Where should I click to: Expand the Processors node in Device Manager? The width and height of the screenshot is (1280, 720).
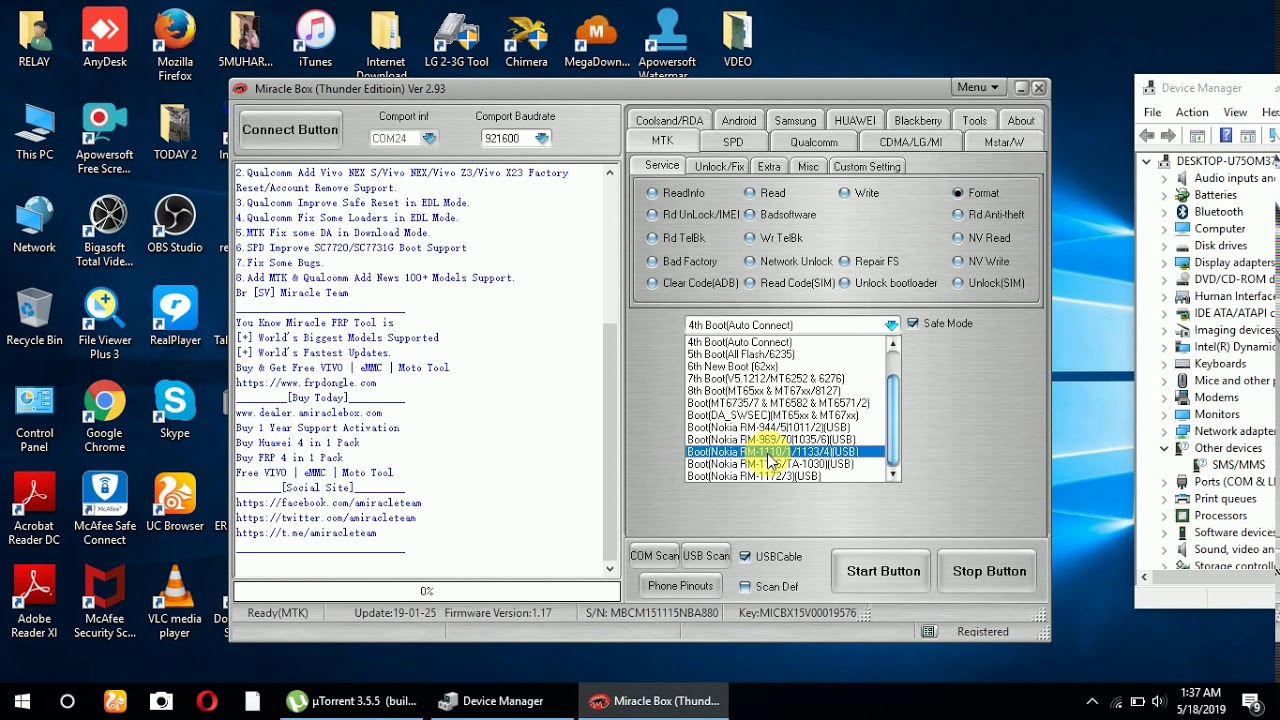click(x=1164, y=516)
